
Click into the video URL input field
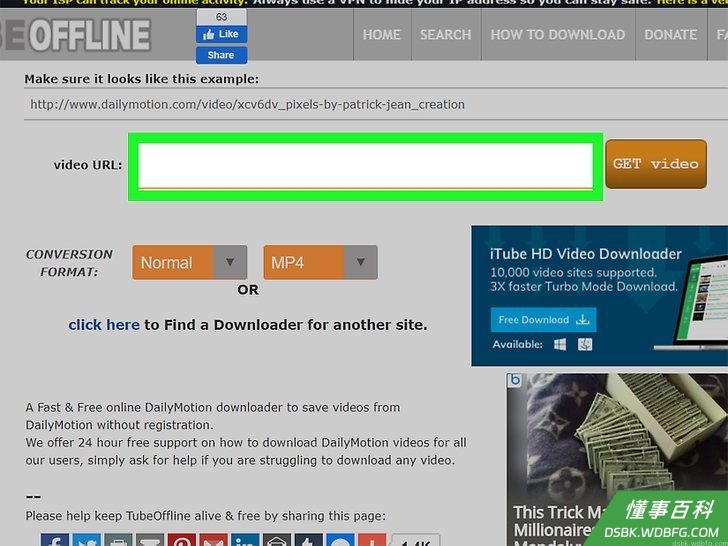coord(365,166)
